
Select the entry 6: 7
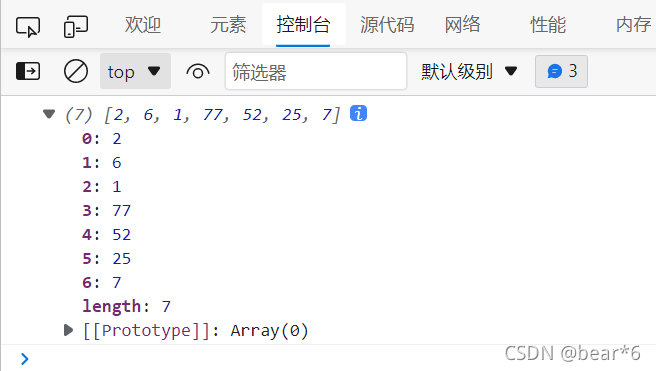(x=102, y=283)
